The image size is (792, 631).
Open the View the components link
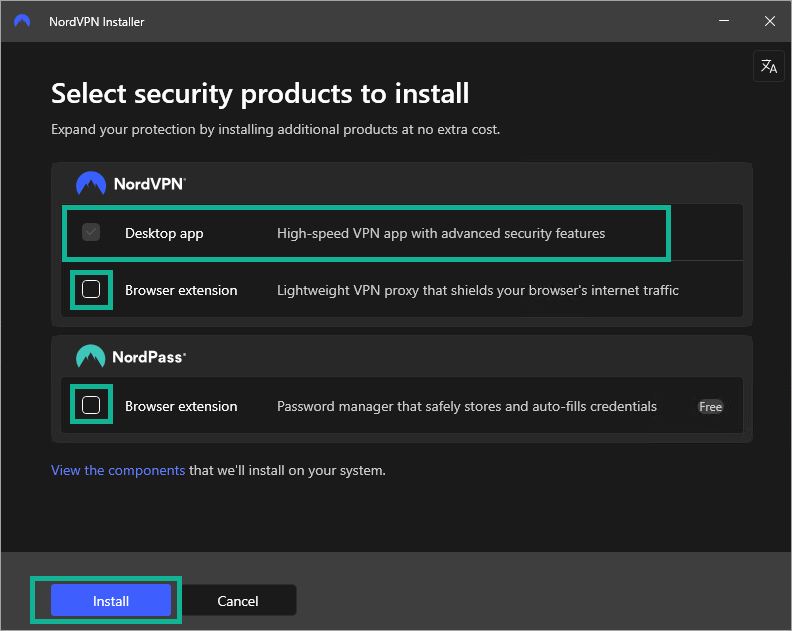click(x=118, y=470)
